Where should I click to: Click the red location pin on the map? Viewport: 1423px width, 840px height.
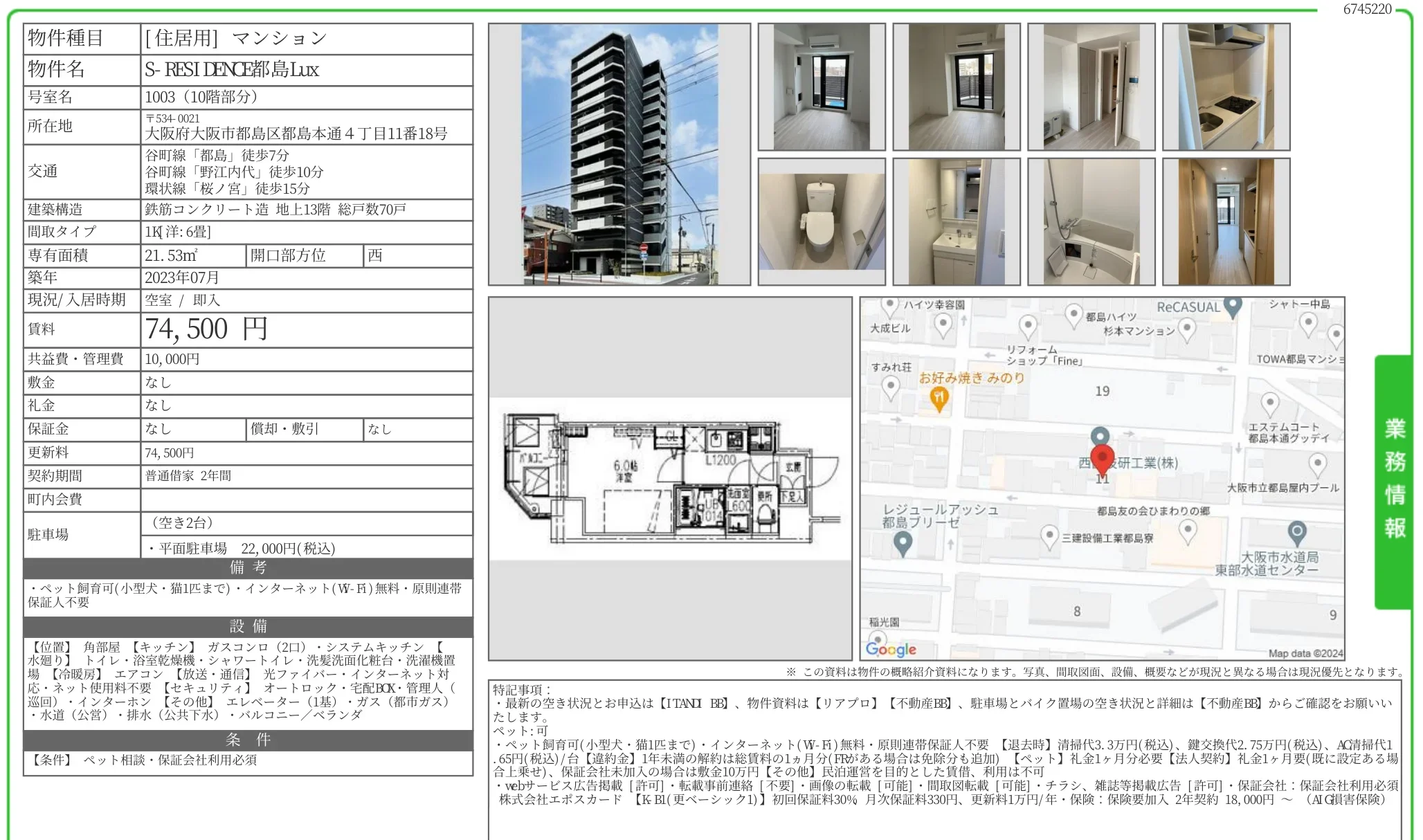(1102, 462)
